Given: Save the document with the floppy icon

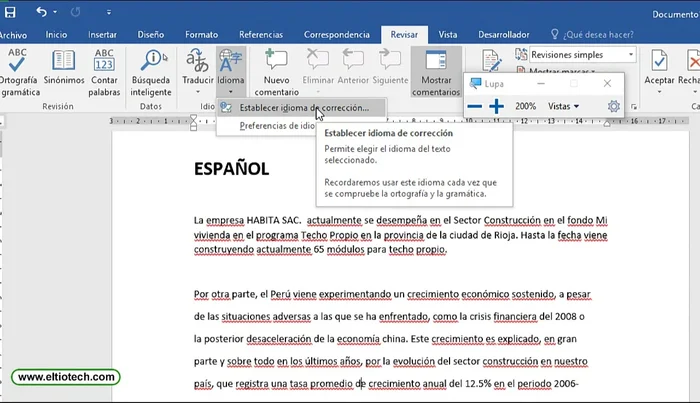Looking at the screenshot, I should (x=10, y=12).
